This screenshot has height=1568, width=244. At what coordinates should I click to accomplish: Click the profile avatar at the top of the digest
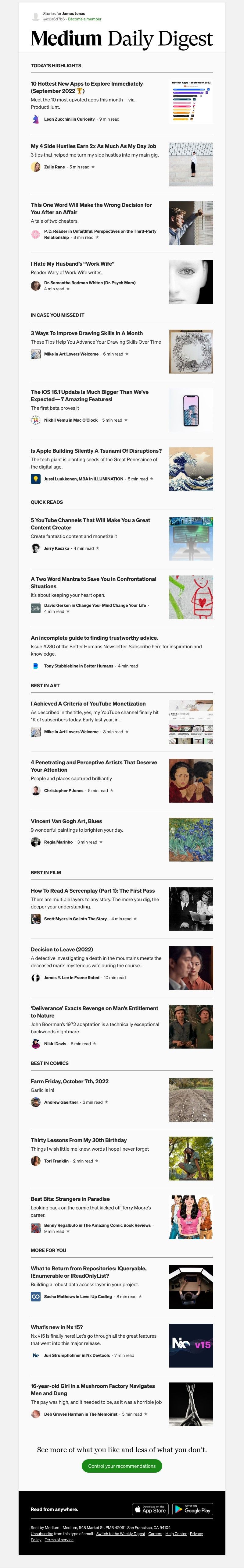click(x=36, y=16)
